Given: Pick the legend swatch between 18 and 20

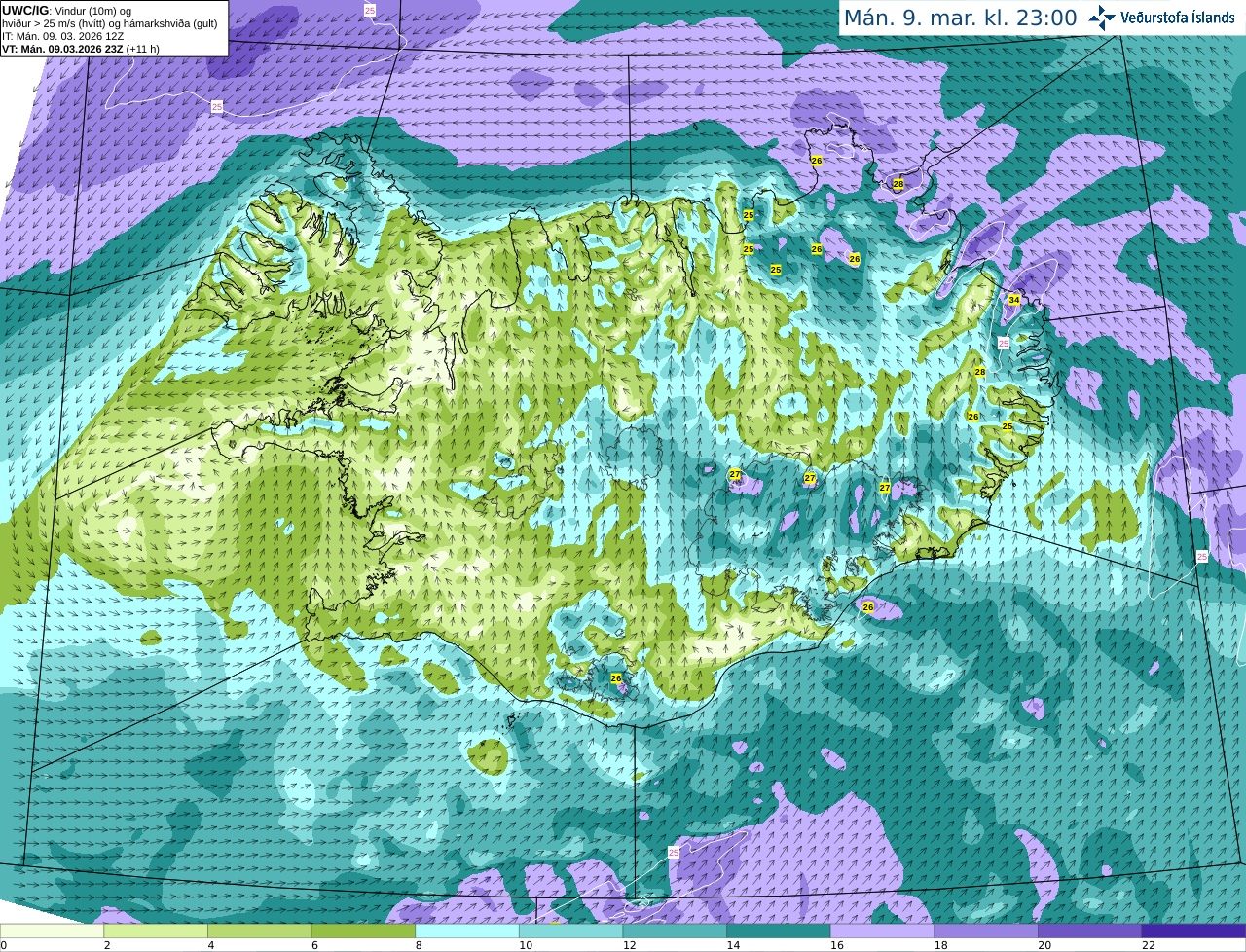Looking at the screenshot, I should tap(986, 932).
